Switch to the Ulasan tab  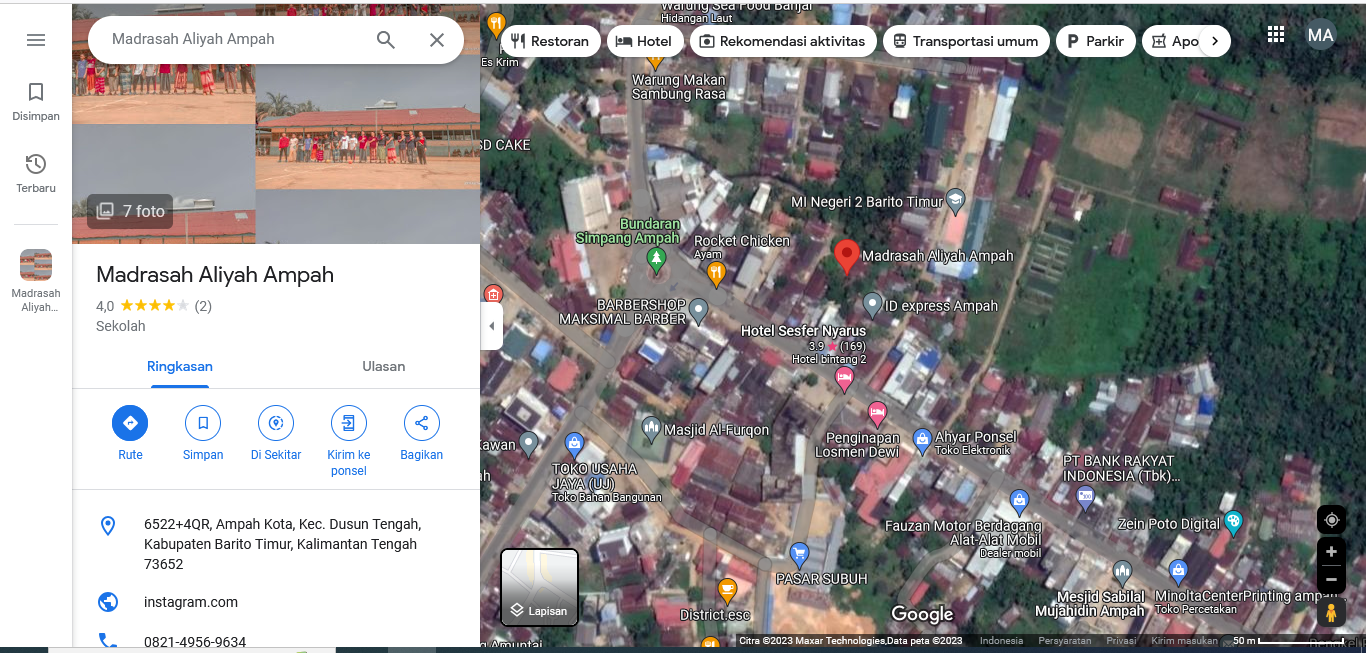384,367
